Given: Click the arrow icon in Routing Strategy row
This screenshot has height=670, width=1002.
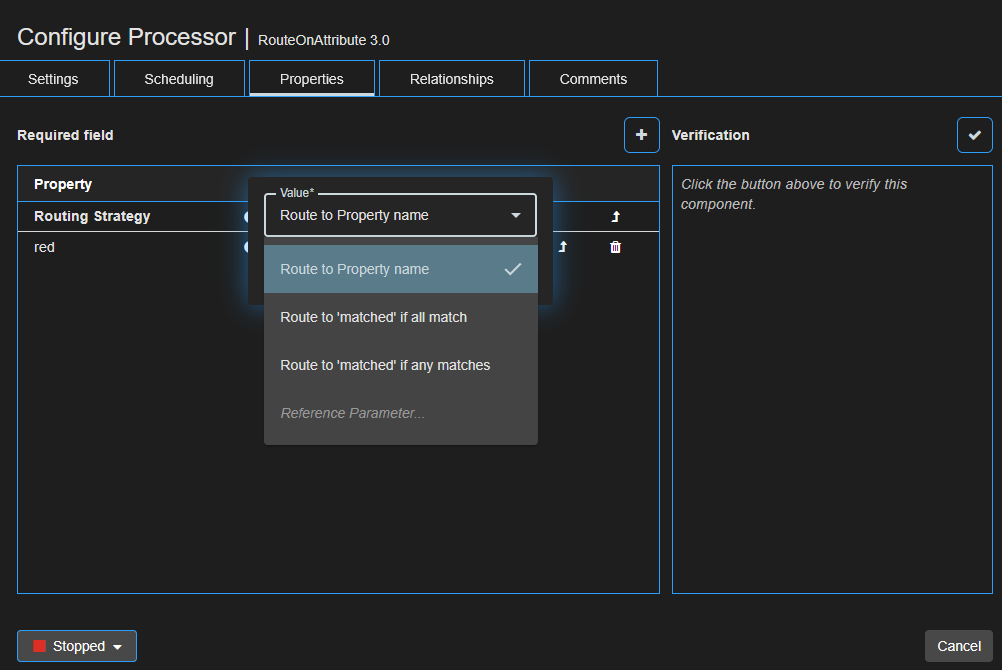Looking at the screenshot, I should (615, 216).
